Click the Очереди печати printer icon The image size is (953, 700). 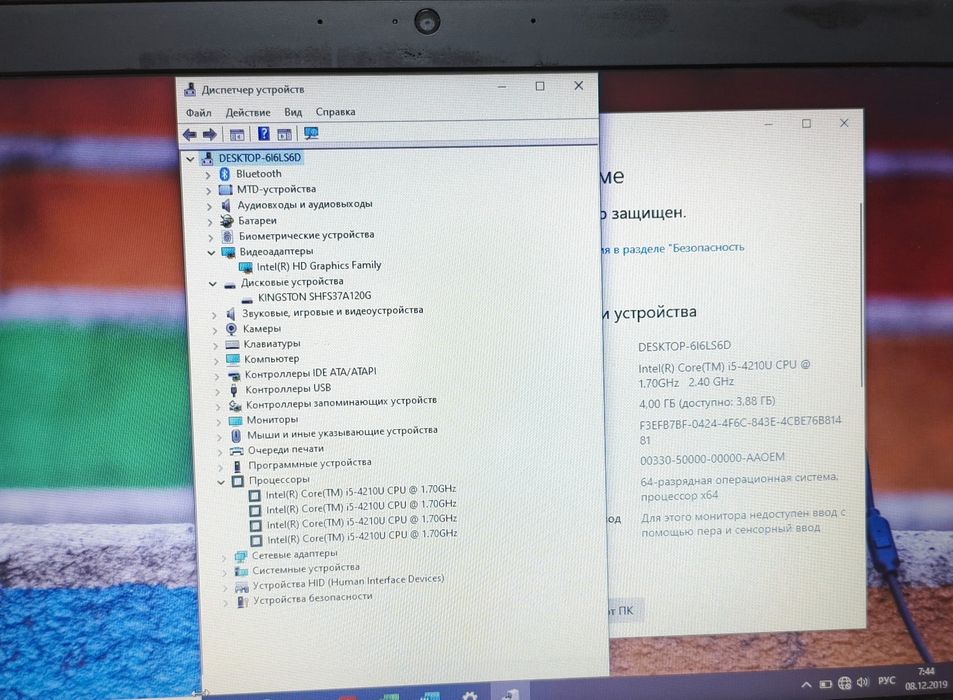point(236,451)
